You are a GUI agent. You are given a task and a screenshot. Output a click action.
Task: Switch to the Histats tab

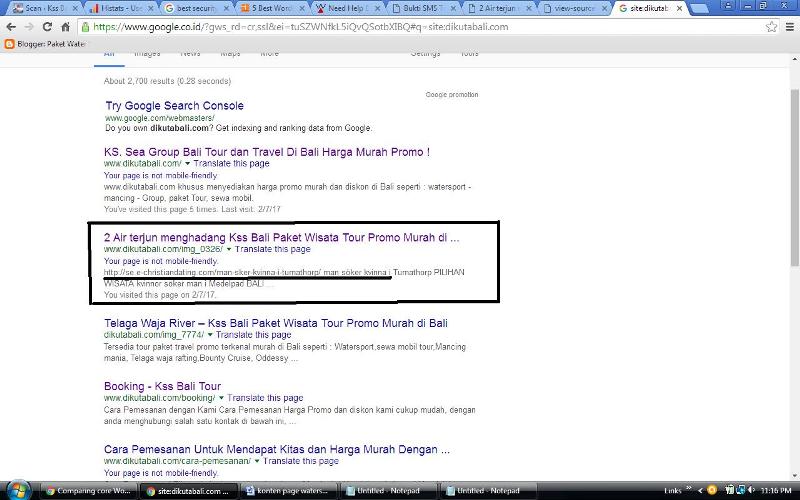(x=121, y=8)
